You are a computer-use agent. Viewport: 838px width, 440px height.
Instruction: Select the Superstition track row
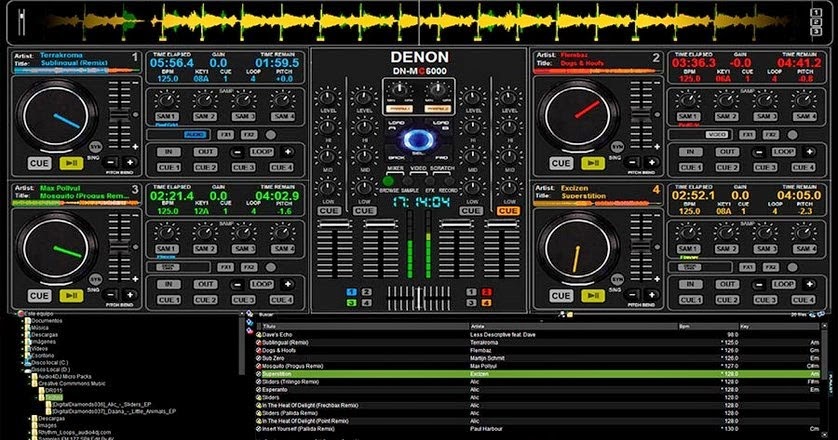[538, 374]
